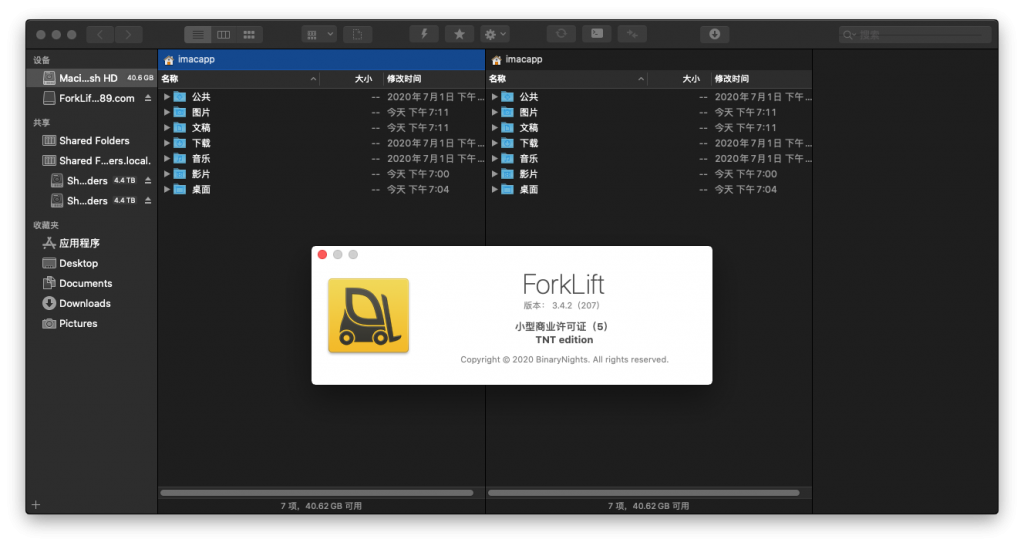Select 下载 folder icon in right pane
The height and width of the screenshot is (546, 1024).
tap(507, 143)
